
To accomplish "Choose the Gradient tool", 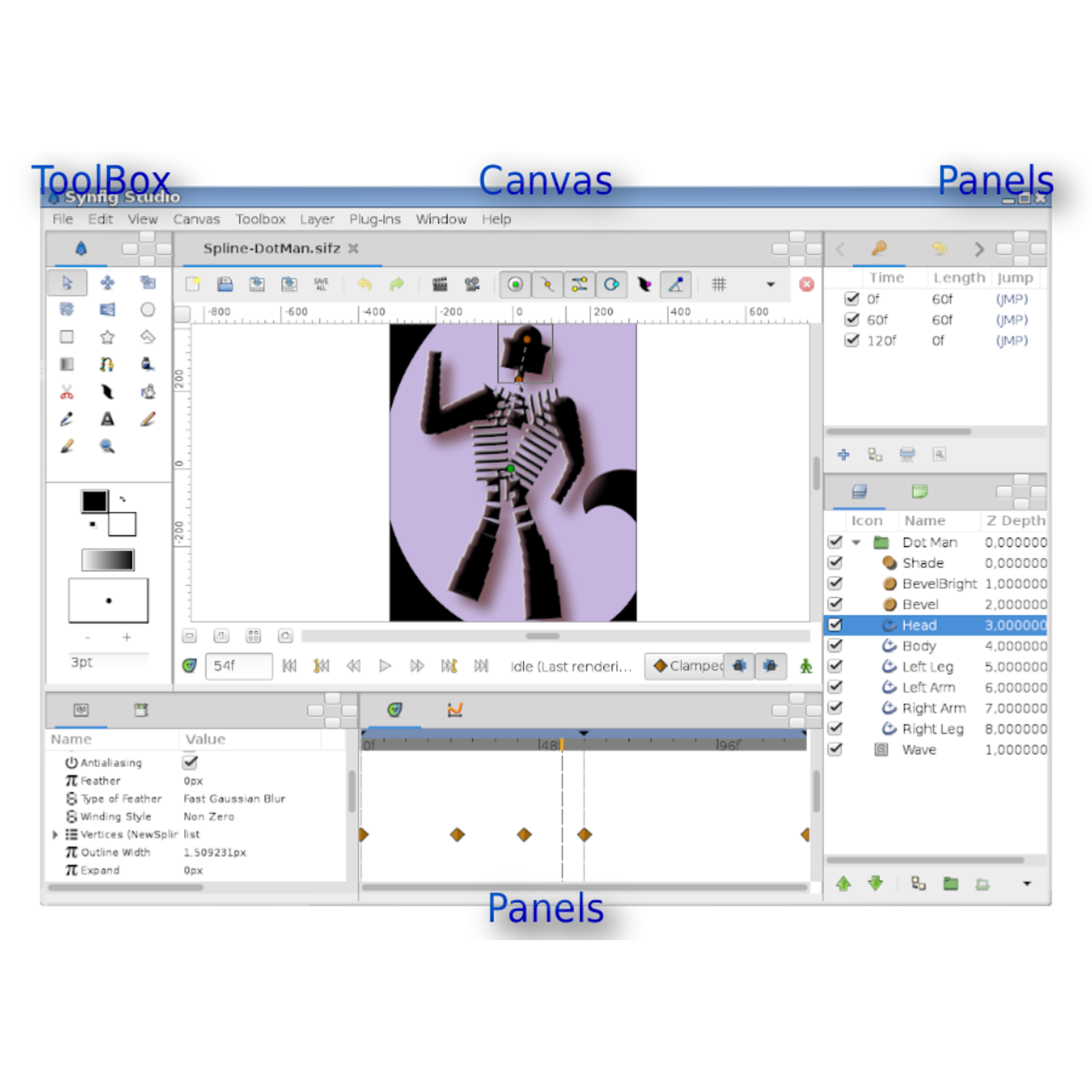I will coord(67,363).
